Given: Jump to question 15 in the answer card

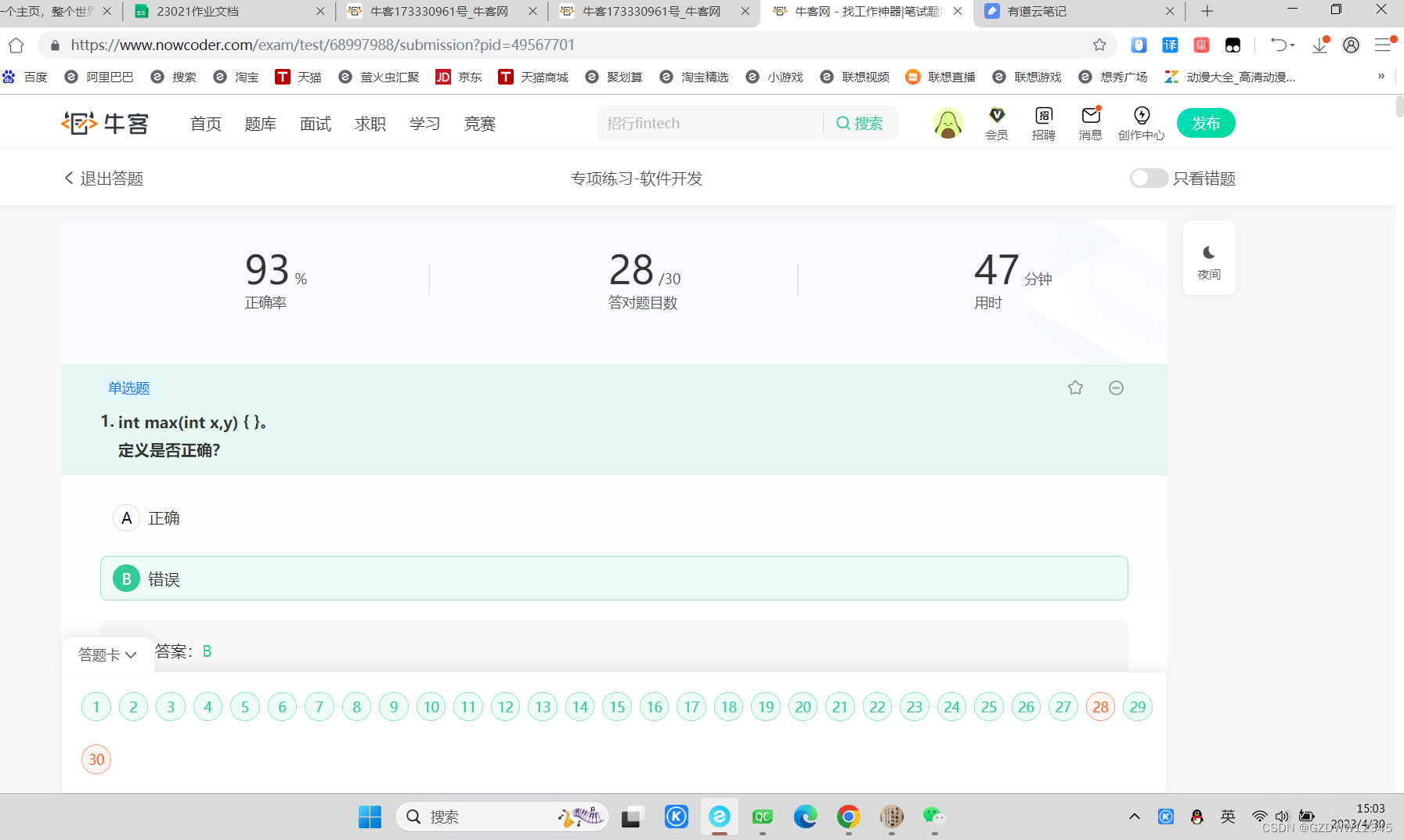Looking at the screenshot, I should pos(617,706).
